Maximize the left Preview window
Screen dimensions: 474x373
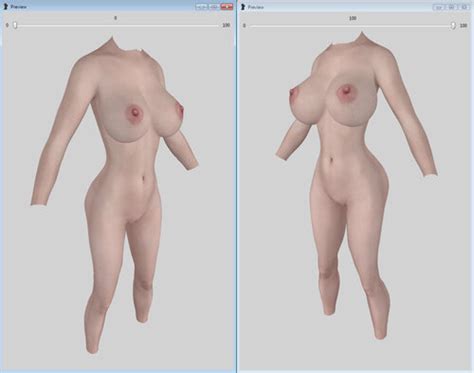click(x=214, y=7)
